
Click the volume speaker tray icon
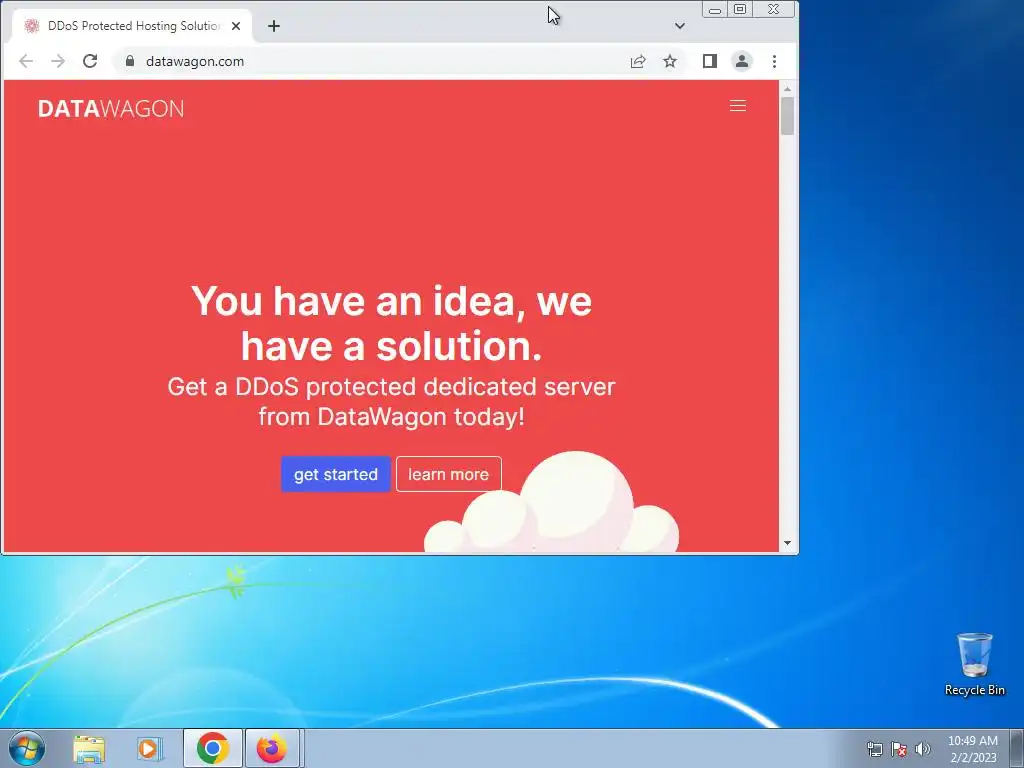coord(923,749)
